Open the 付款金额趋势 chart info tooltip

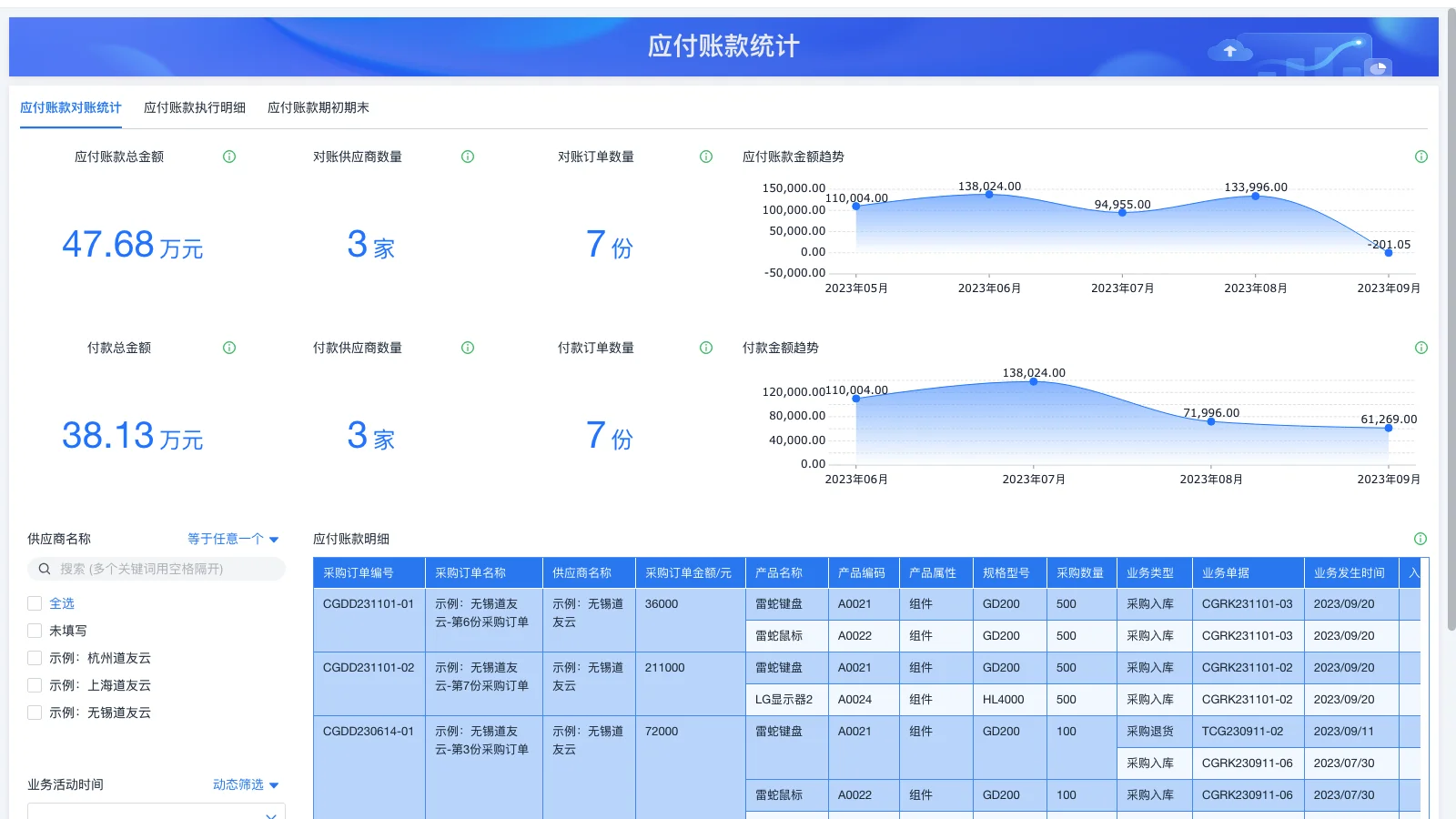click(1421, 347)
